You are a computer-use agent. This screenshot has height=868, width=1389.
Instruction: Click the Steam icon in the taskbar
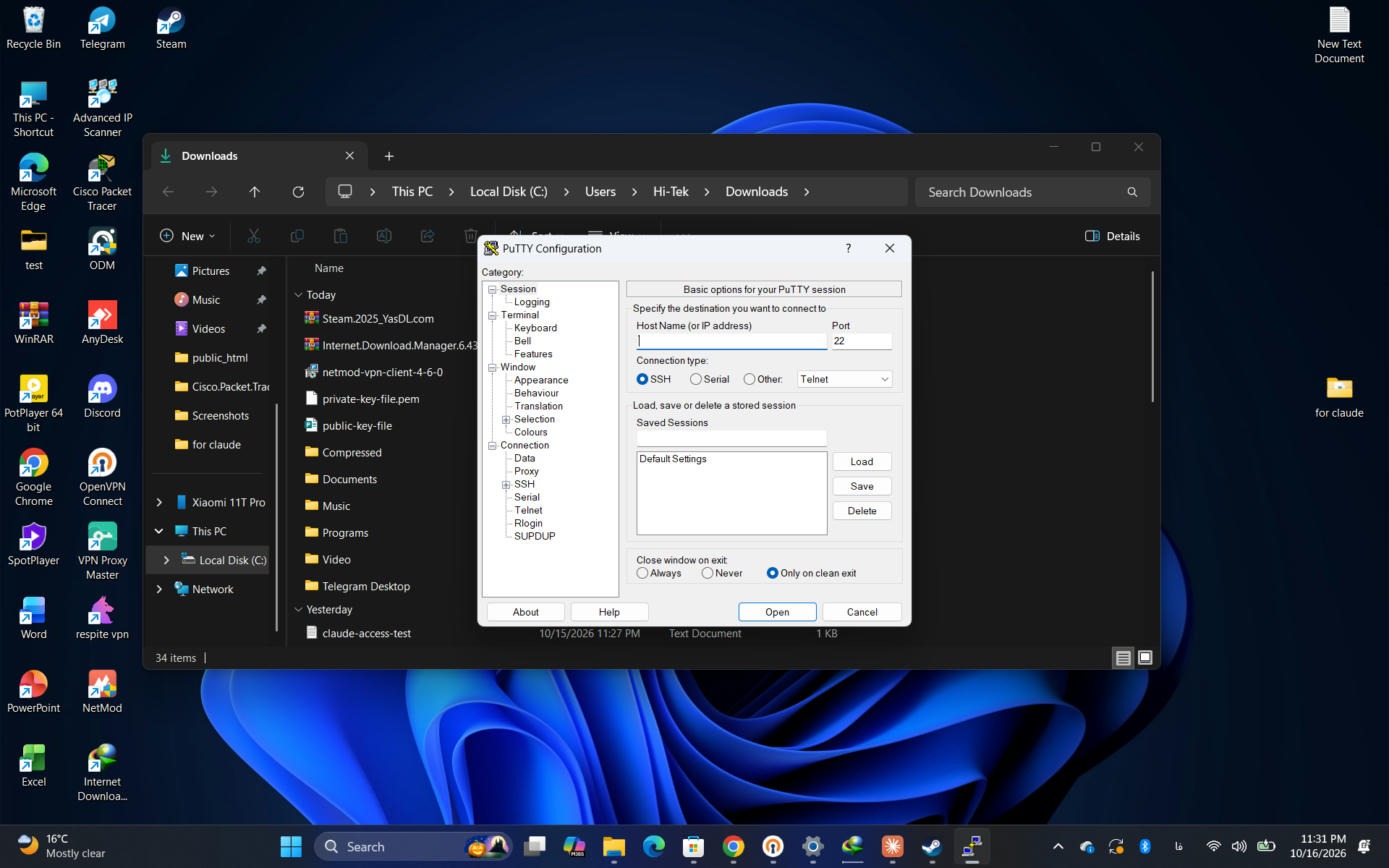931,847
